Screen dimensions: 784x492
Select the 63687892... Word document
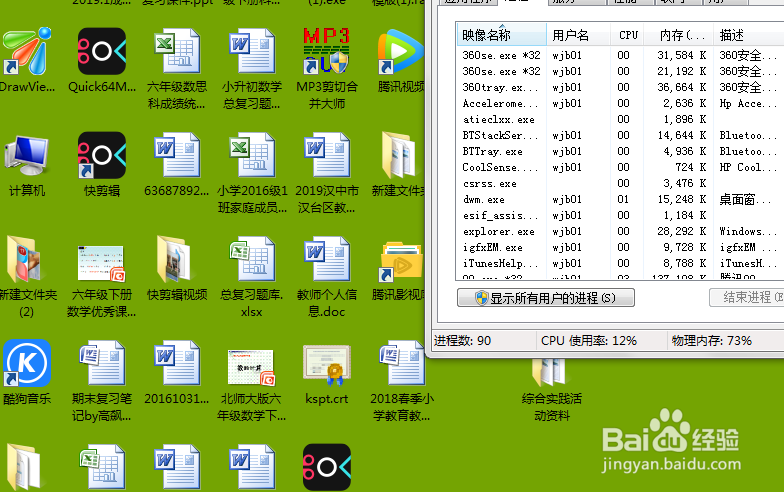pos(176,165)
